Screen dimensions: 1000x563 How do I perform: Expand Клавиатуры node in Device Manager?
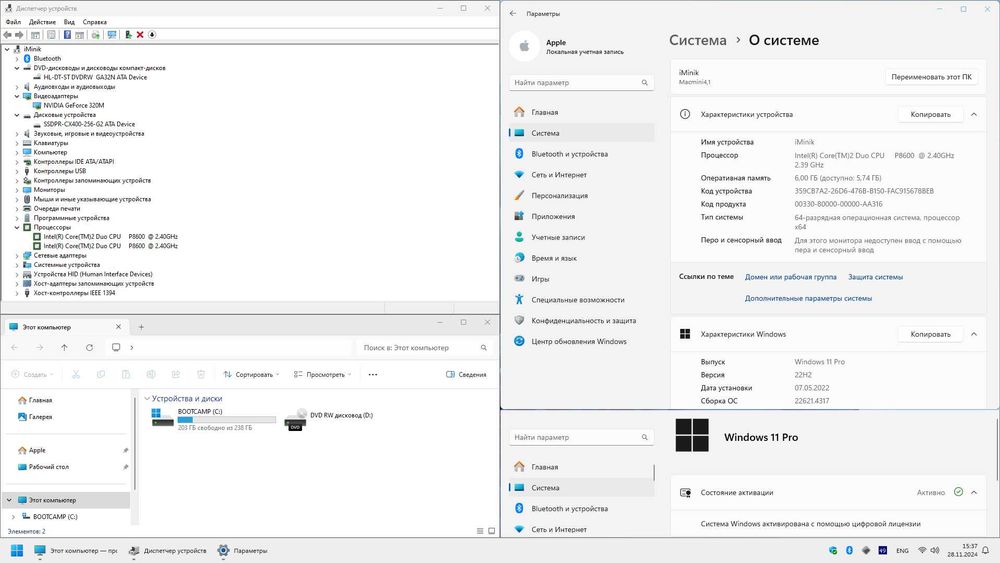tap(17, 143)
